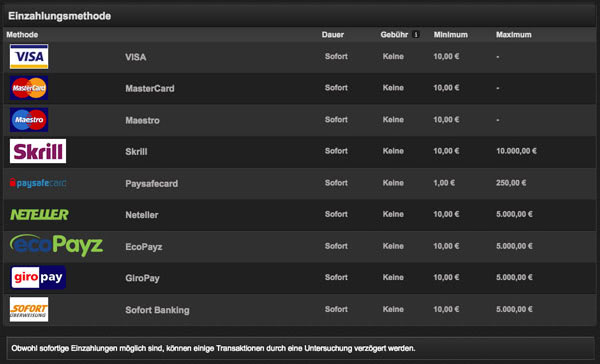Click Keine fee in VISA row
Viewport: 600px width, 364px height.
[x=393, y=56]
